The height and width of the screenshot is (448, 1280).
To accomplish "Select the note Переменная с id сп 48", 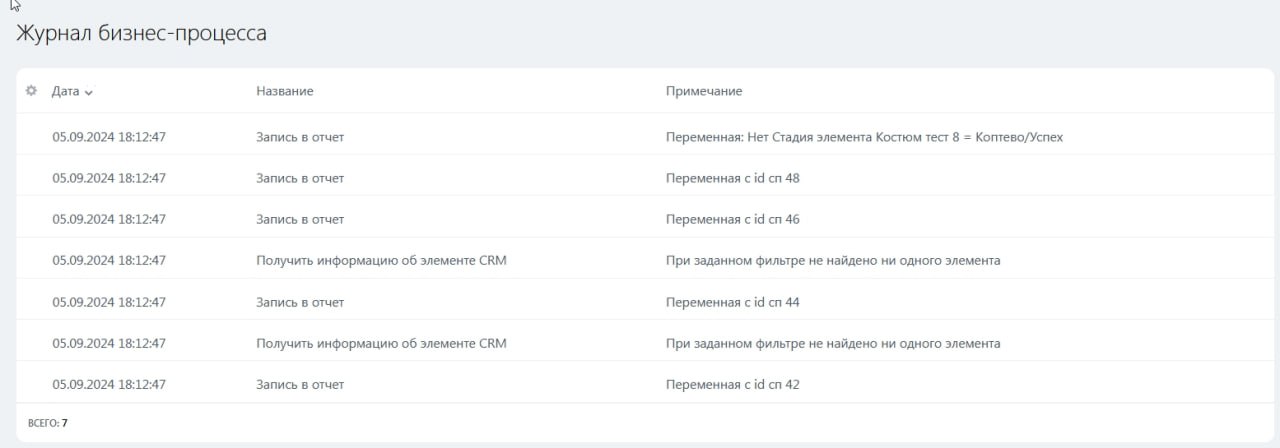I will coord(732,178).
